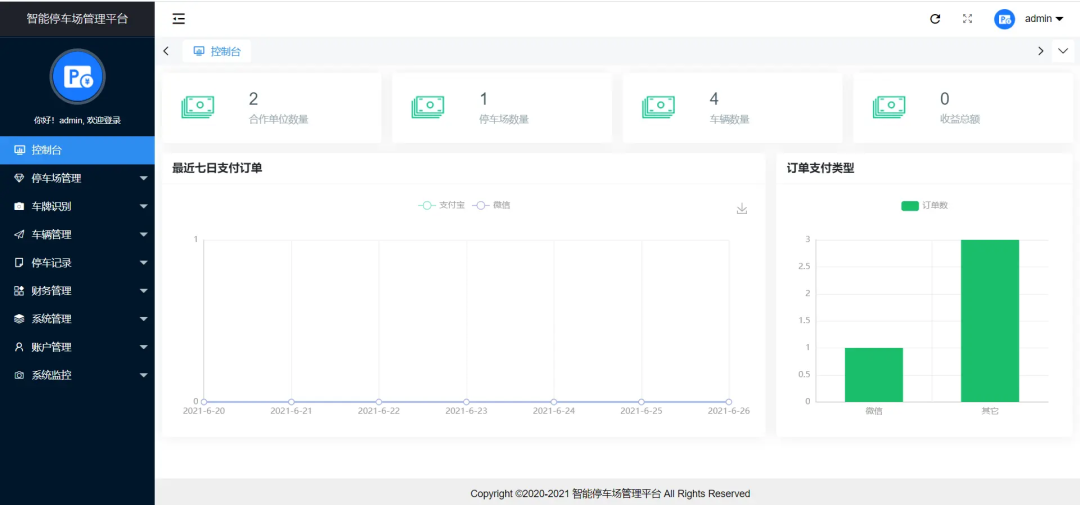This screenshot has width=1080, height=505.
Task: Click the refresh icon in top bar
Action: 935,19
